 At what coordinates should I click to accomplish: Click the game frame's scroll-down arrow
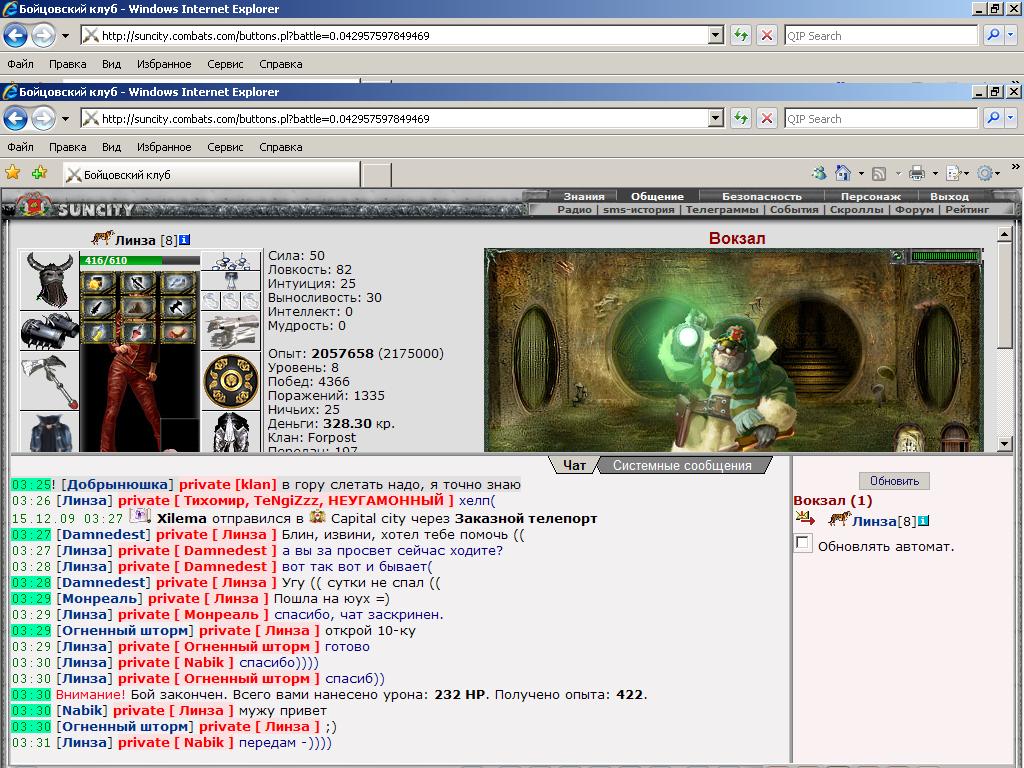point(1005,443)
